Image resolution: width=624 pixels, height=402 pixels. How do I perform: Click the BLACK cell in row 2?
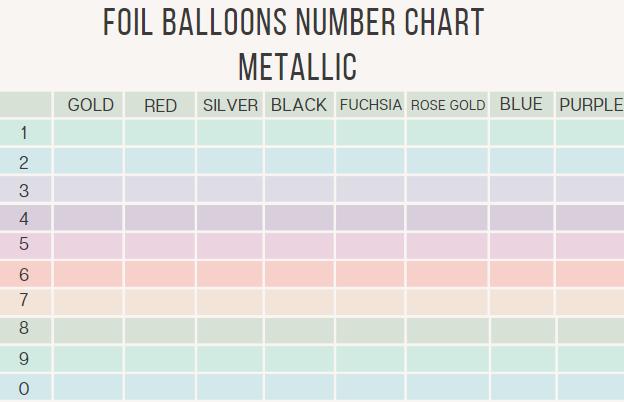click(x=299, y=161)
